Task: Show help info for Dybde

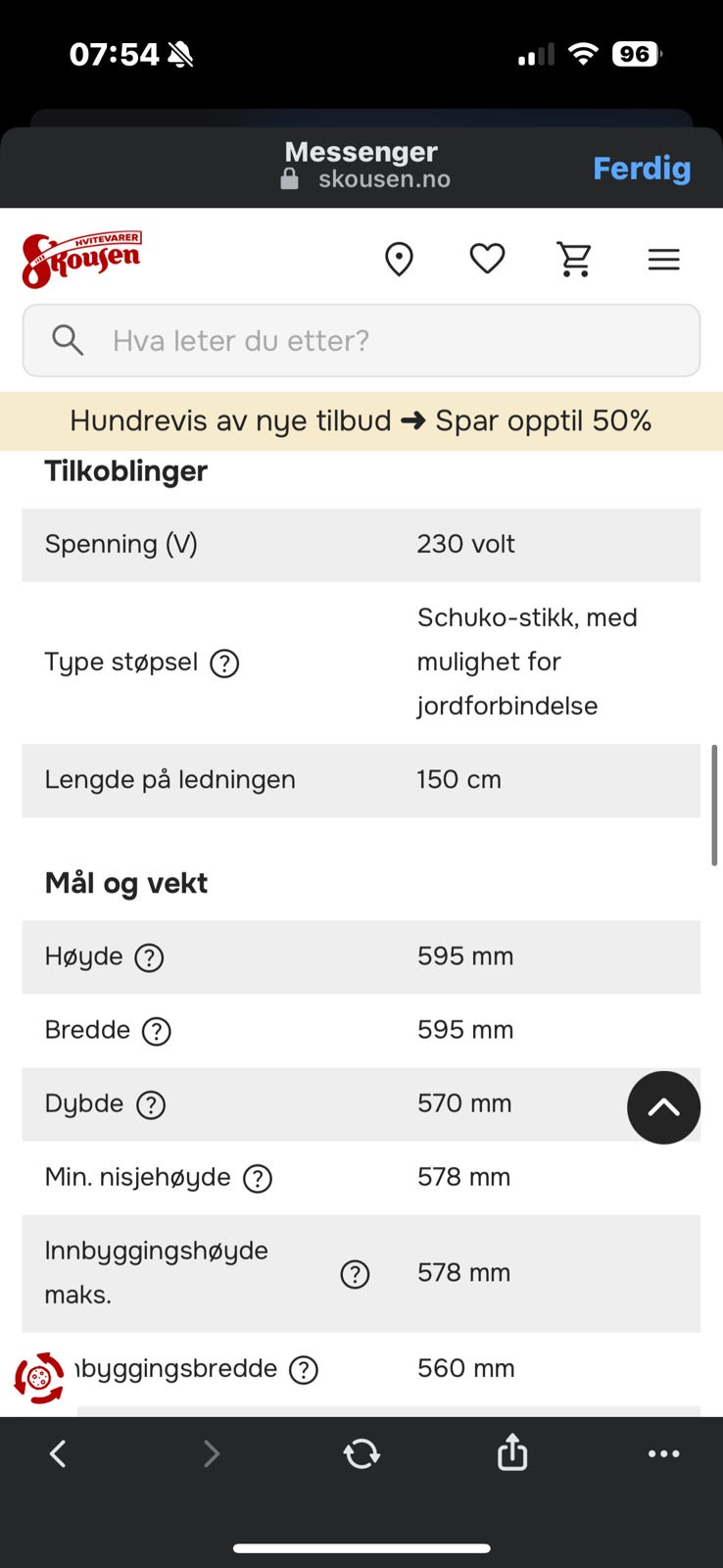Action: tap(151, 1104)
